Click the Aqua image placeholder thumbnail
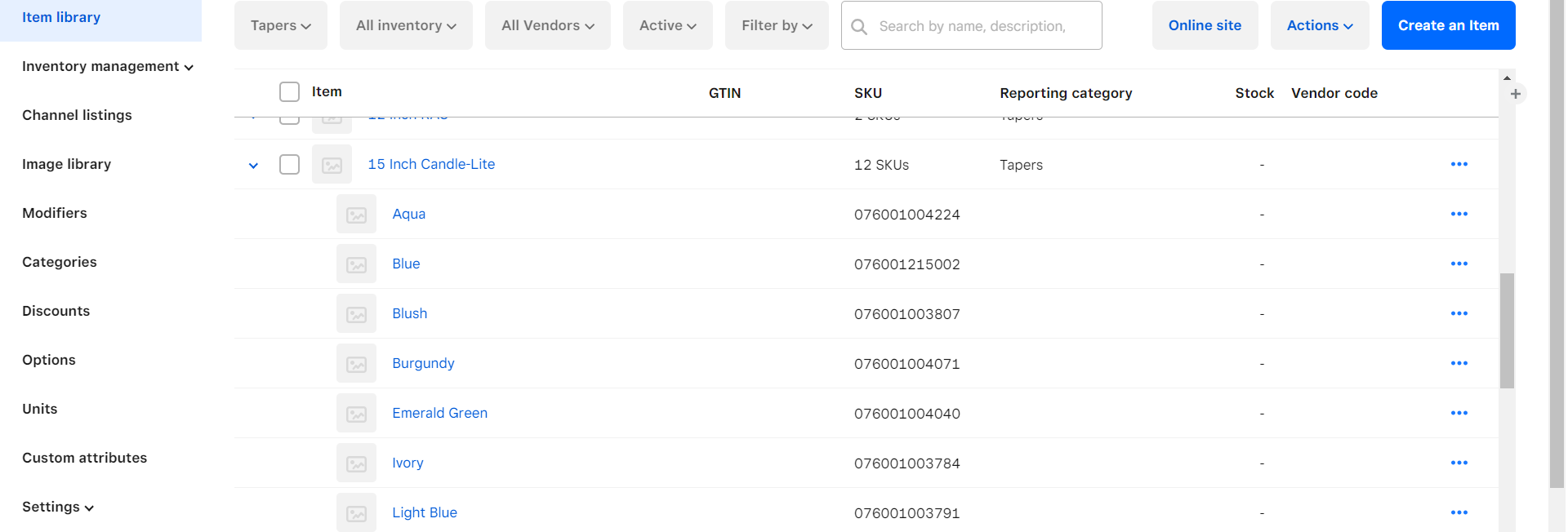This screenshot has width=1568, height=532. point(356,215)
